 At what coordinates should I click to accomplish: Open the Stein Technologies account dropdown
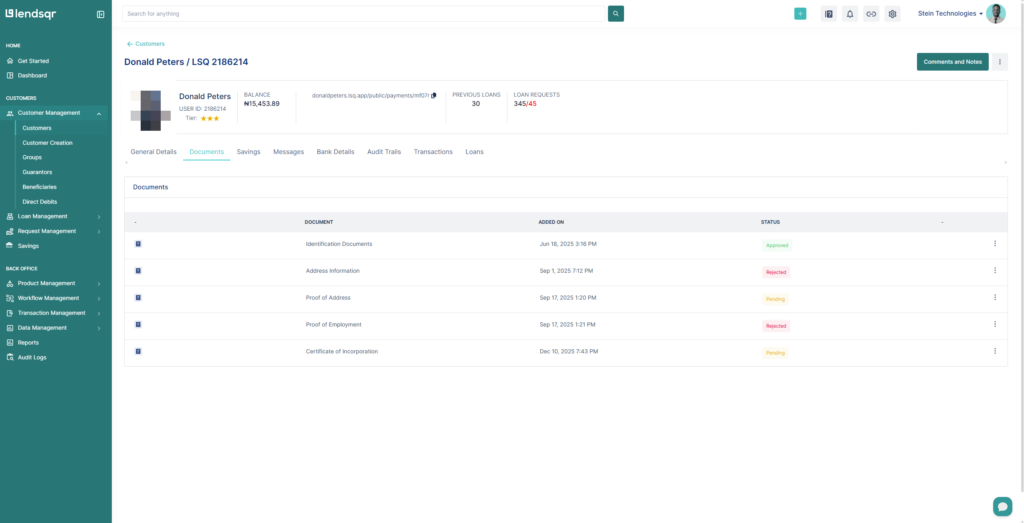click(950, 14)
